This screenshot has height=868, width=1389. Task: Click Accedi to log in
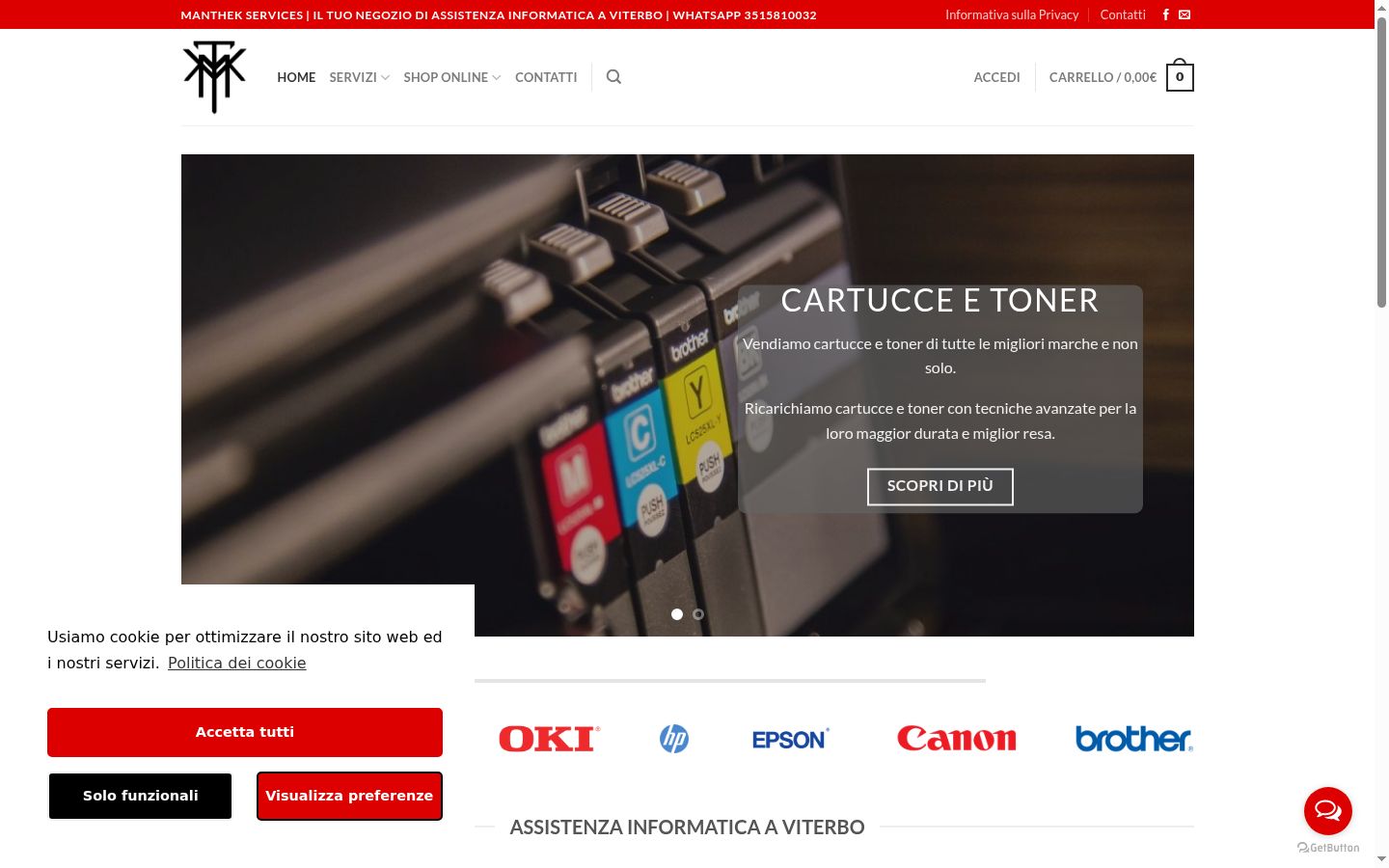click(x=996, y=77)
